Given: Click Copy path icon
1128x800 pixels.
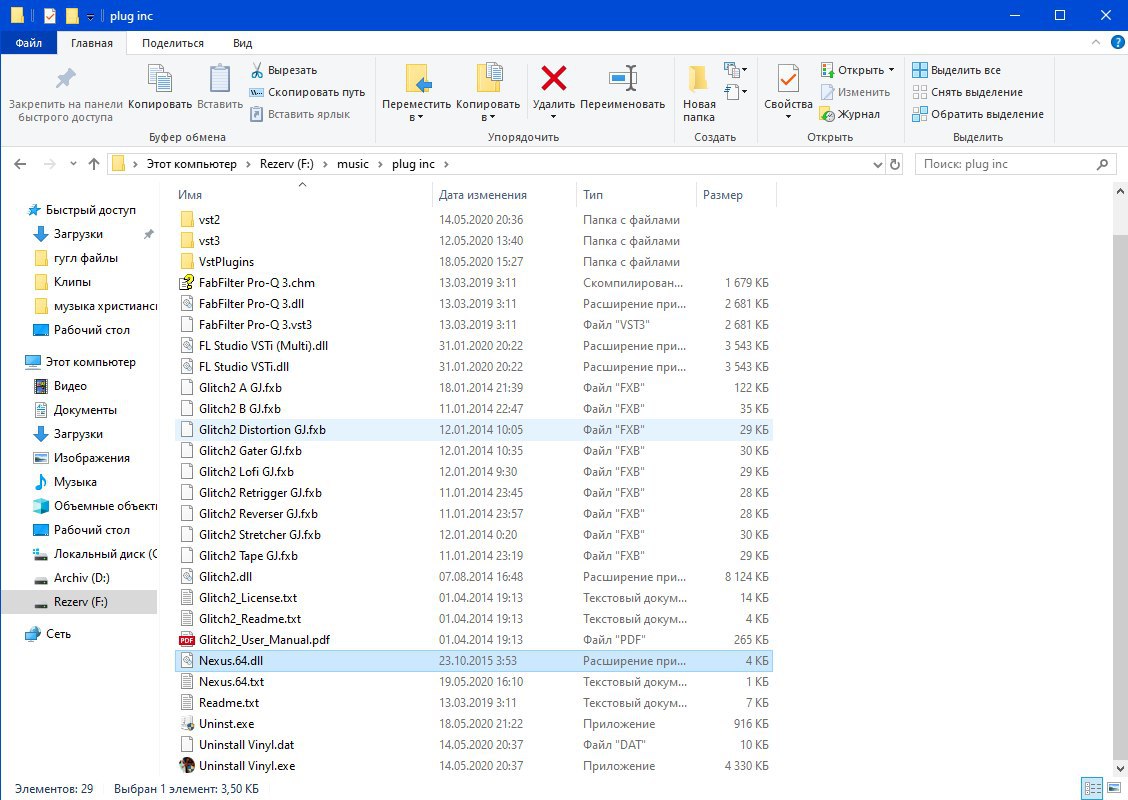Looking at the screenshot, I should 256,92.
